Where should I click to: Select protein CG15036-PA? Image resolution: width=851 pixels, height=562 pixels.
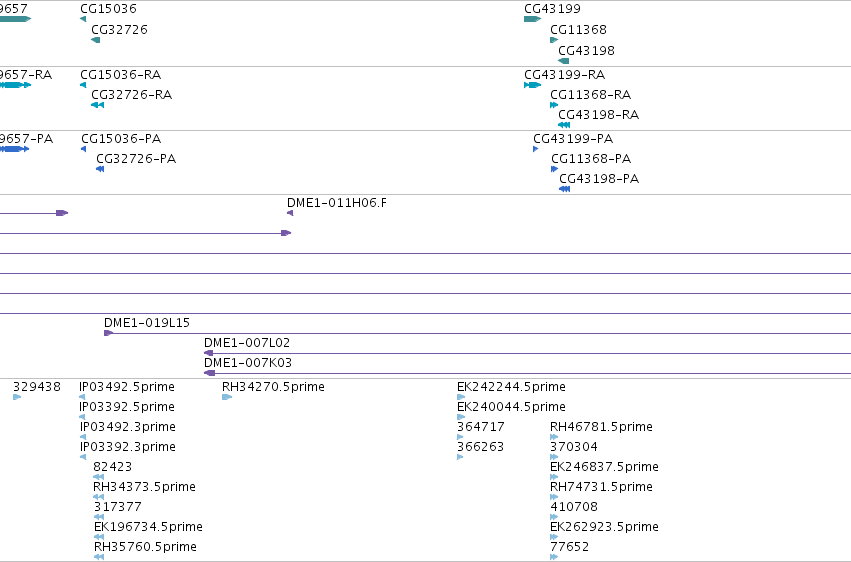[121, 138]
